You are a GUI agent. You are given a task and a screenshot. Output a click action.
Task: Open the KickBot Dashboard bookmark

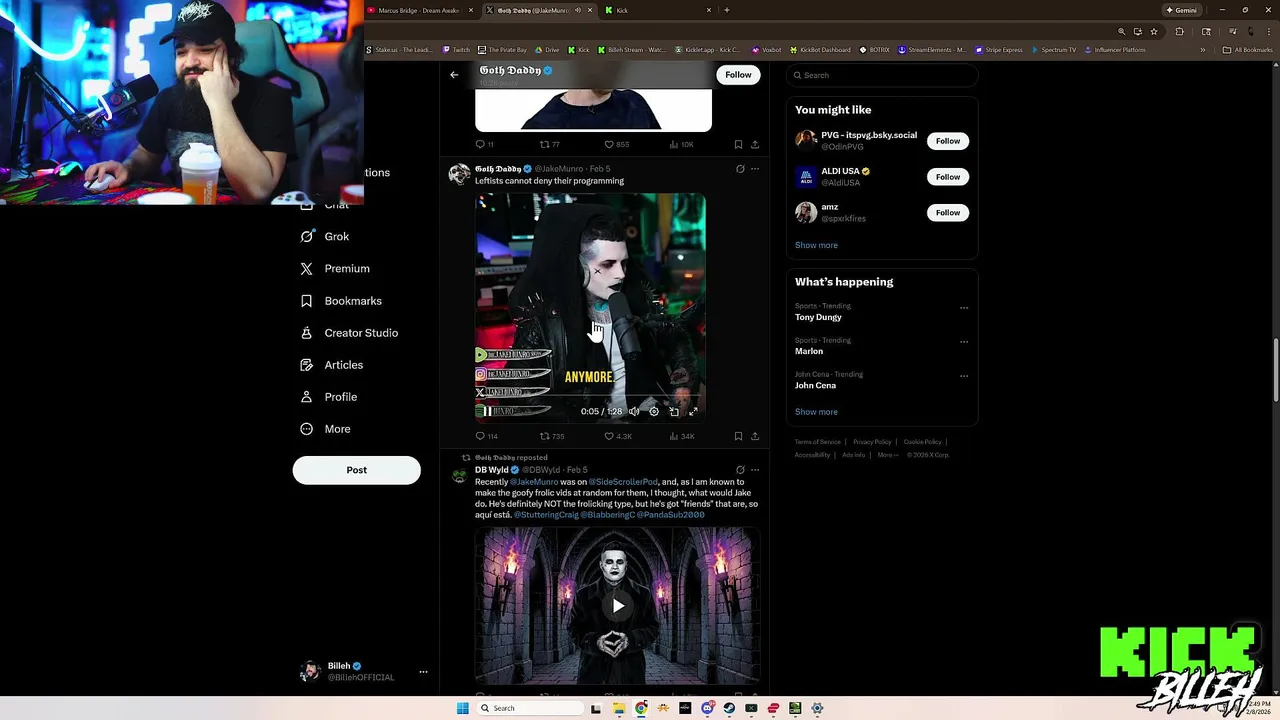(820, 50)
